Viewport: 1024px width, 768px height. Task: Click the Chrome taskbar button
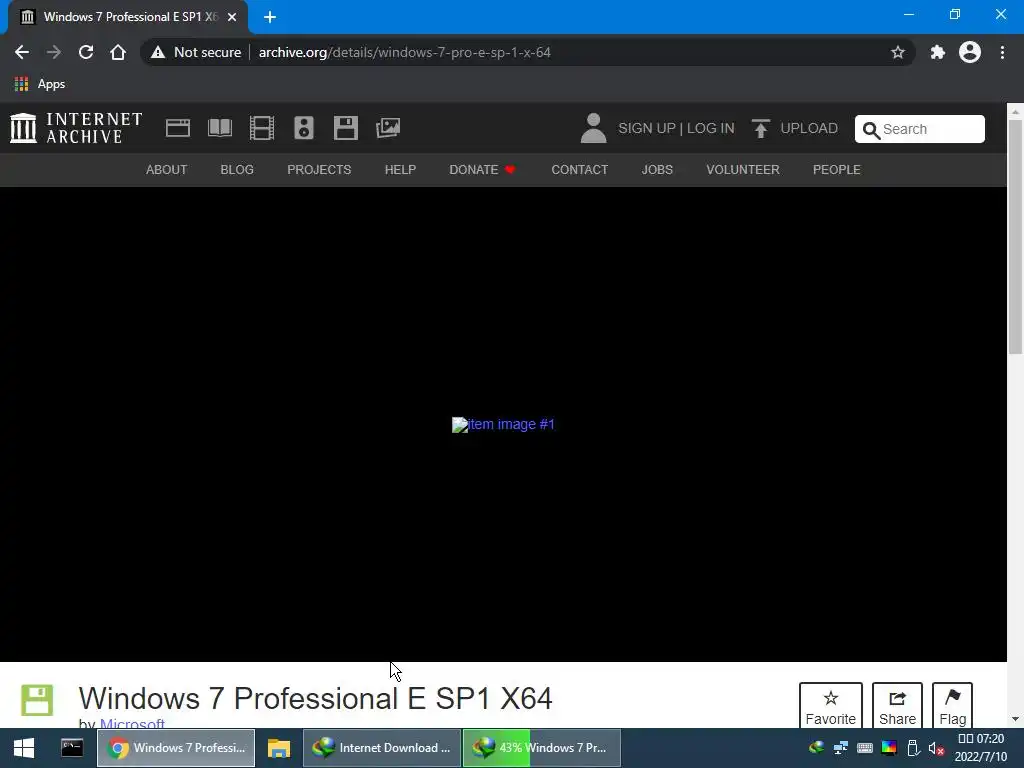(x=176, y=748)
